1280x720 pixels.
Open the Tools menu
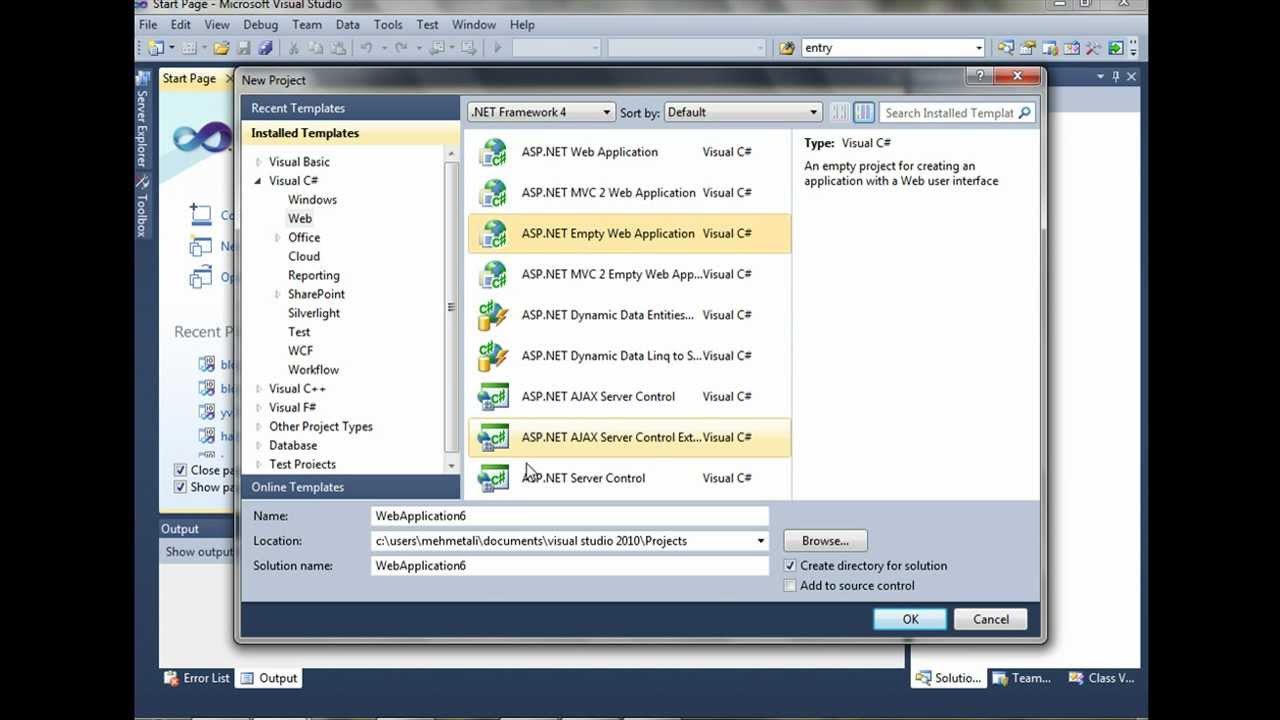point(388,25)
